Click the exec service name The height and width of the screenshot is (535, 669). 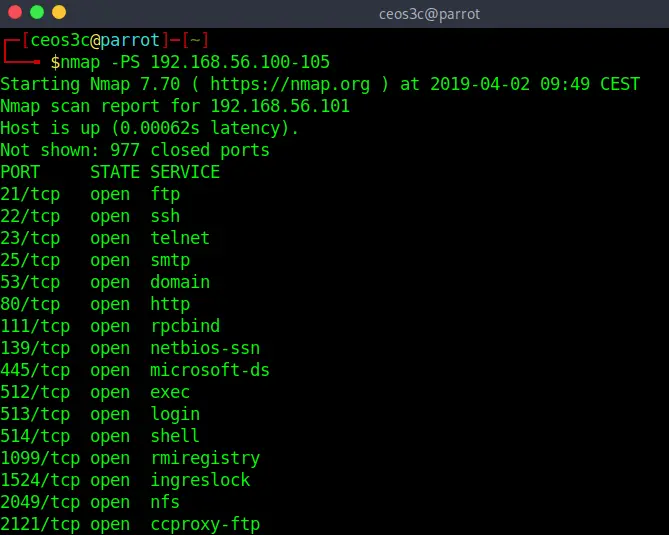click(170, 393)
